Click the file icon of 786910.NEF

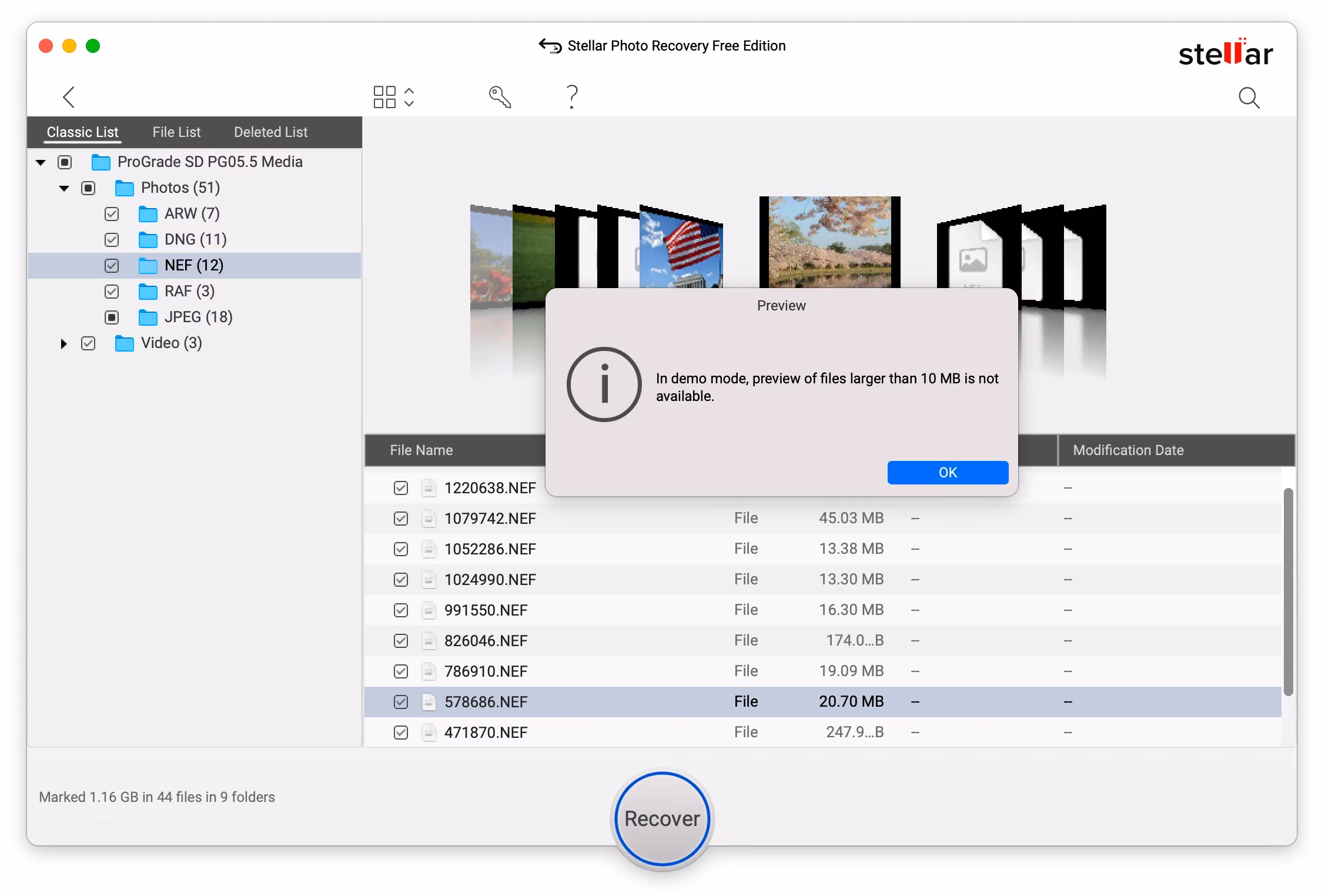coord(429,671)
